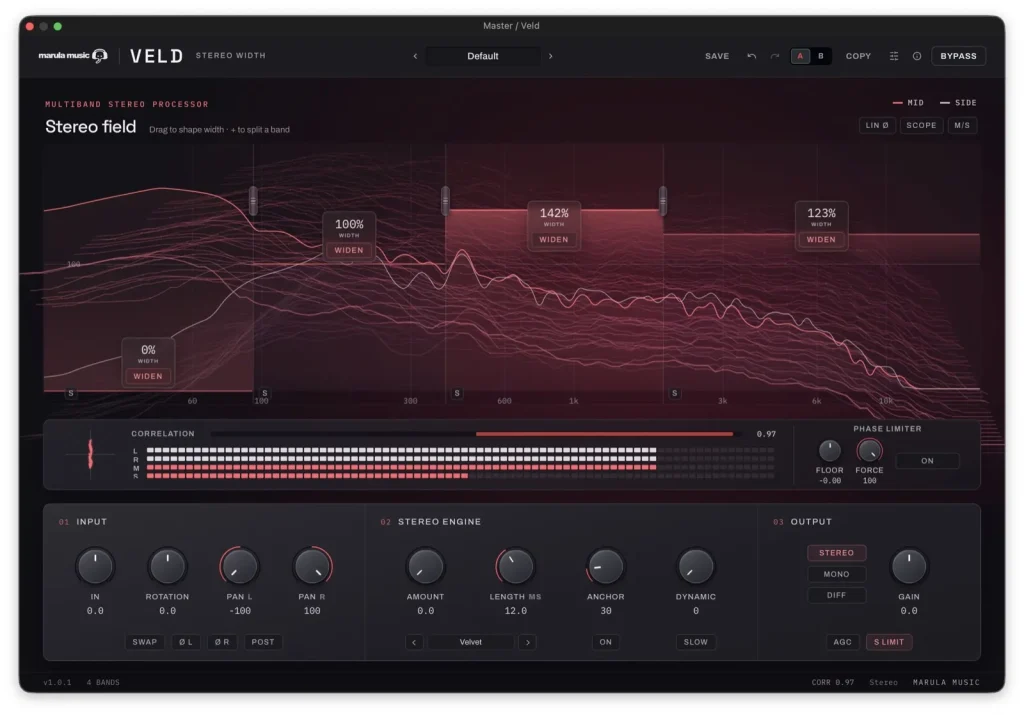Viewport: 1024px width, 715px height.
Task: Click the vectorscope goniometer display
Action: coord(90,454)
